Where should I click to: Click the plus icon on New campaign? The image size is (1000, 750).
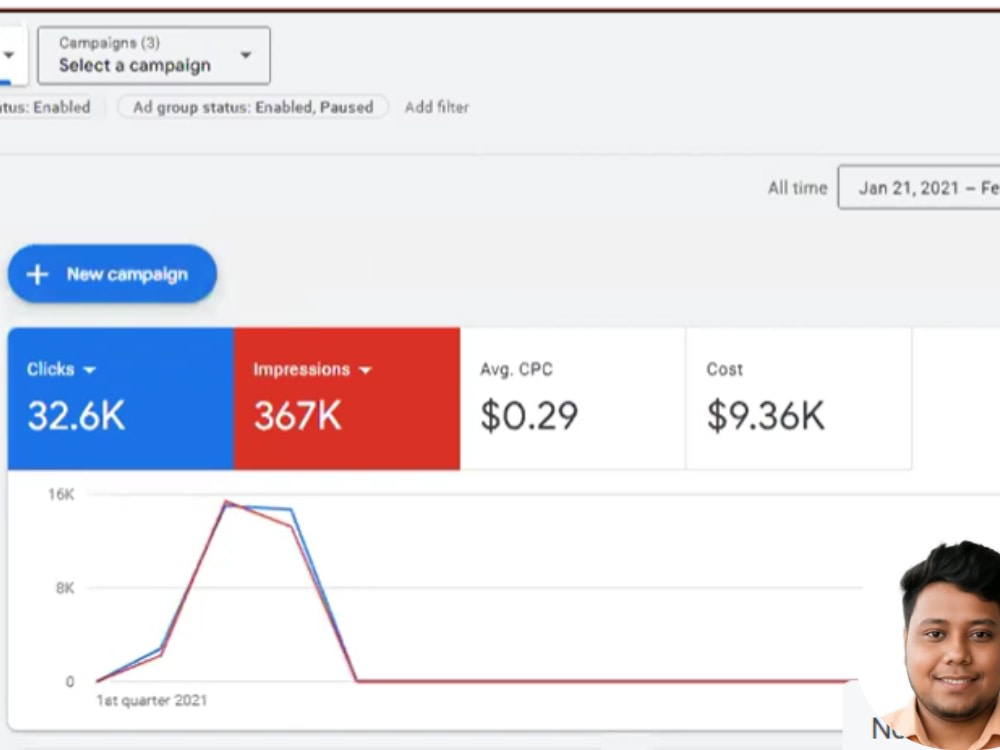click(37, 274)
